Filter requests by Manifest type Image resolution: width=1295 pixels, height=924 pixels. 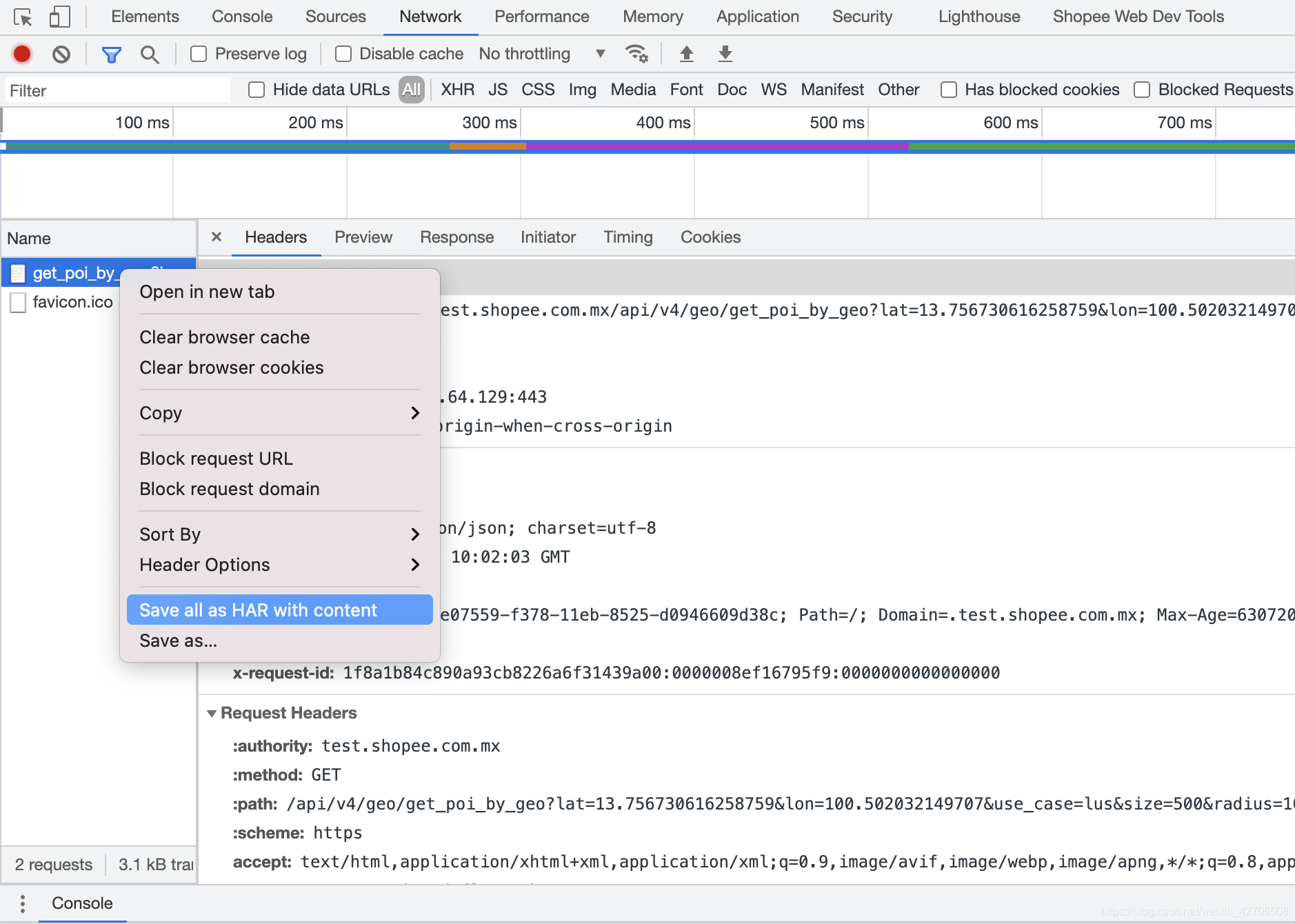click(832, 90)
